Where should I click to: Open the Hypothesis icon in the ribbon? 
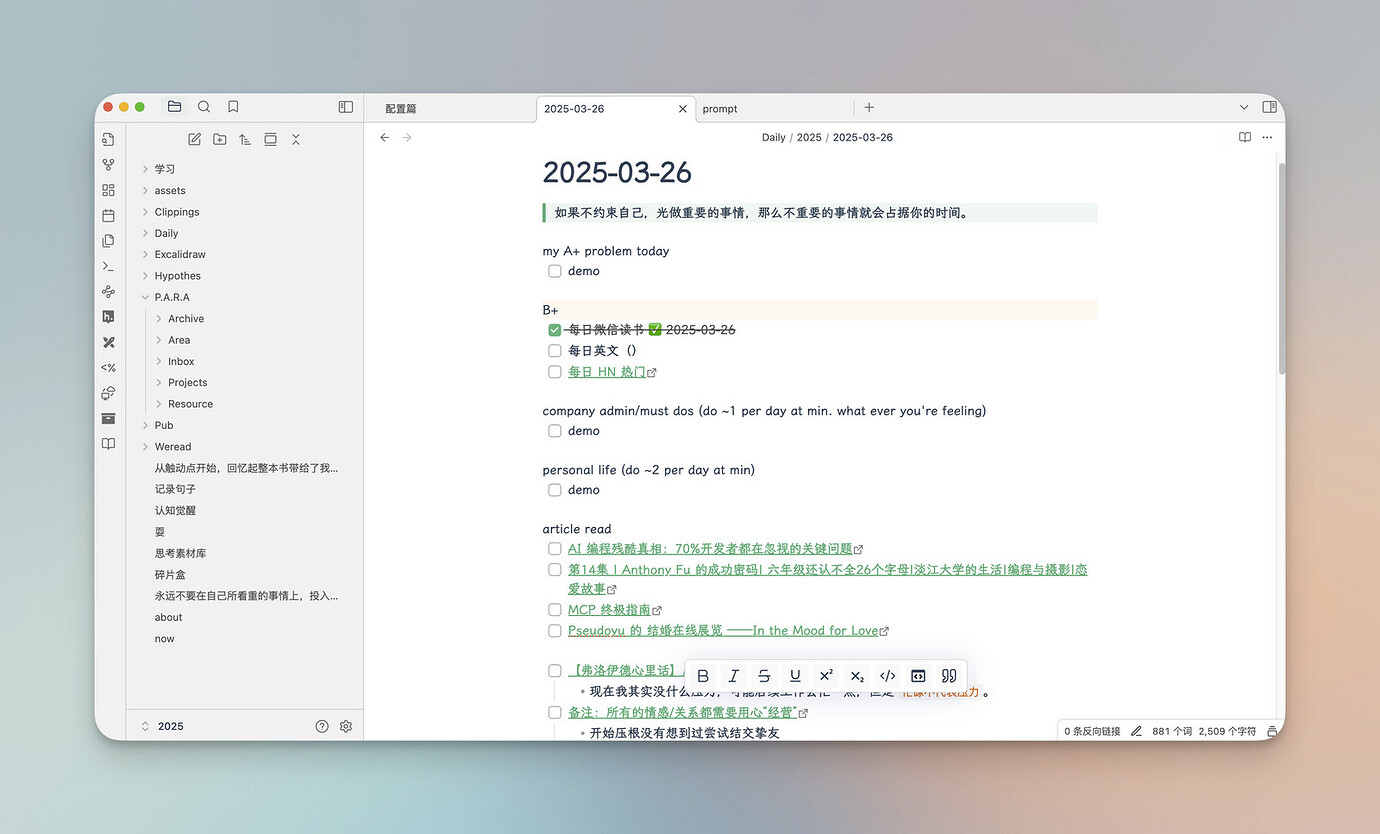[x=108, y=317]
